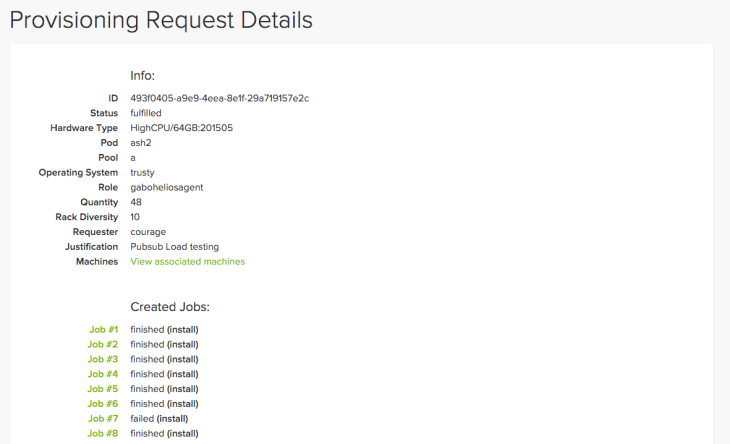Screen dimensions: 730x444
Task: Click the Created Jobs section heading
Action: tap(170, 307)
